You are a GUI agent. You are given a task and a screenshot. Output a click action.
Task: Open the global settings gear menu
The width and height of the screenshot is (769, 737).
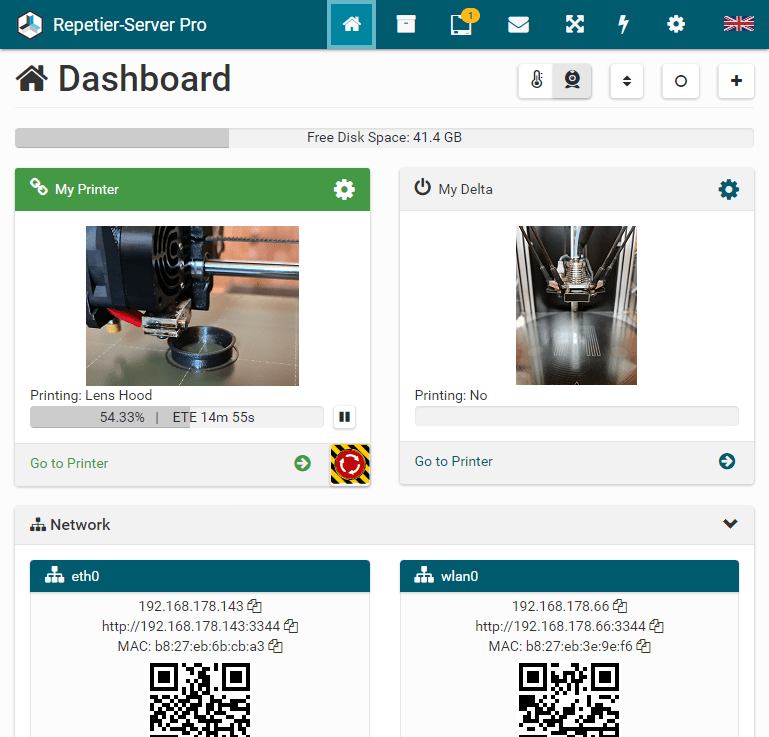677,25
